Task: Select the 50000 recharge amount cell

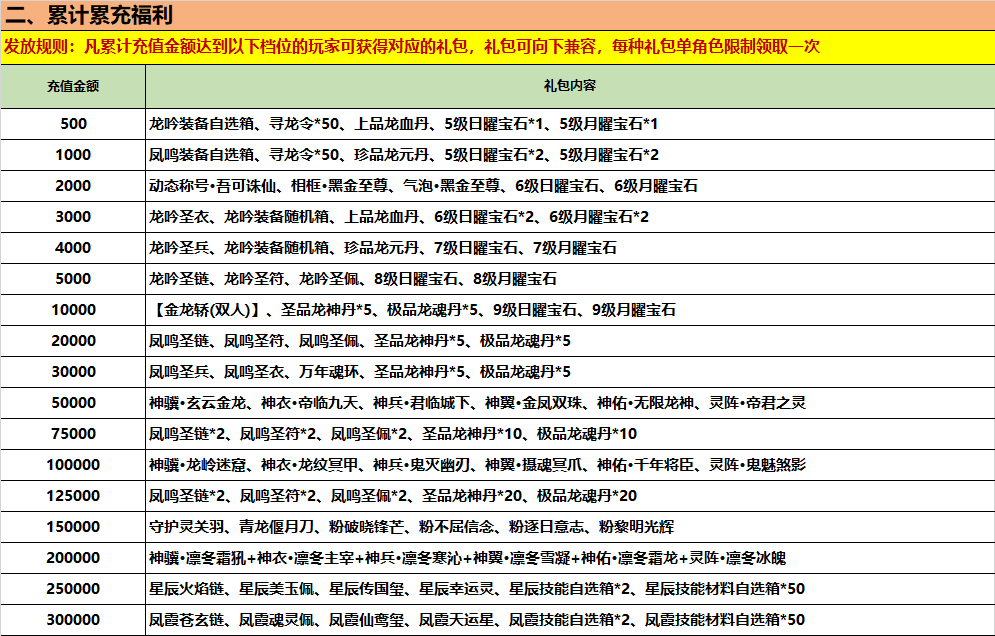Action: point(73,403)
